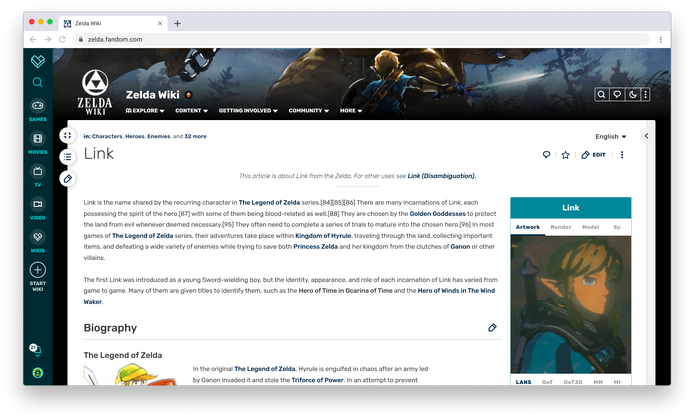The image size is (700, 420).
Task: Open the Movies section in sidebar
Action: click(x=38, y=143)
